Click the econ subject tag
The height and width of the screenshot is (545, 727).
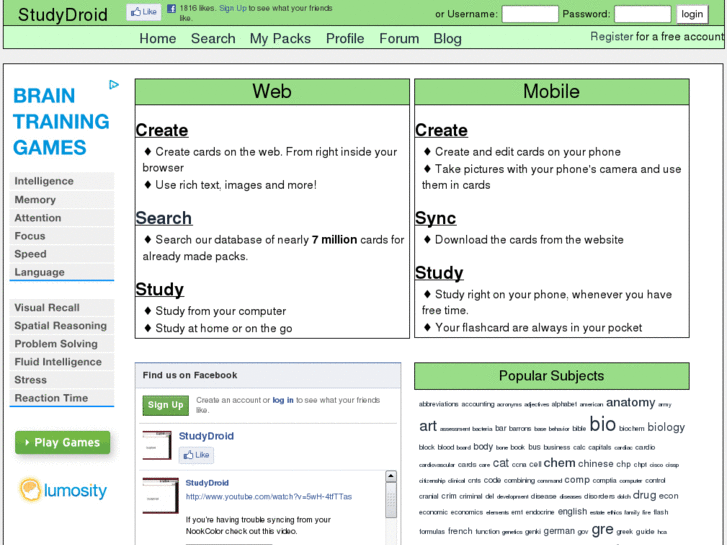pyautogui.click(x=669, y=496)
